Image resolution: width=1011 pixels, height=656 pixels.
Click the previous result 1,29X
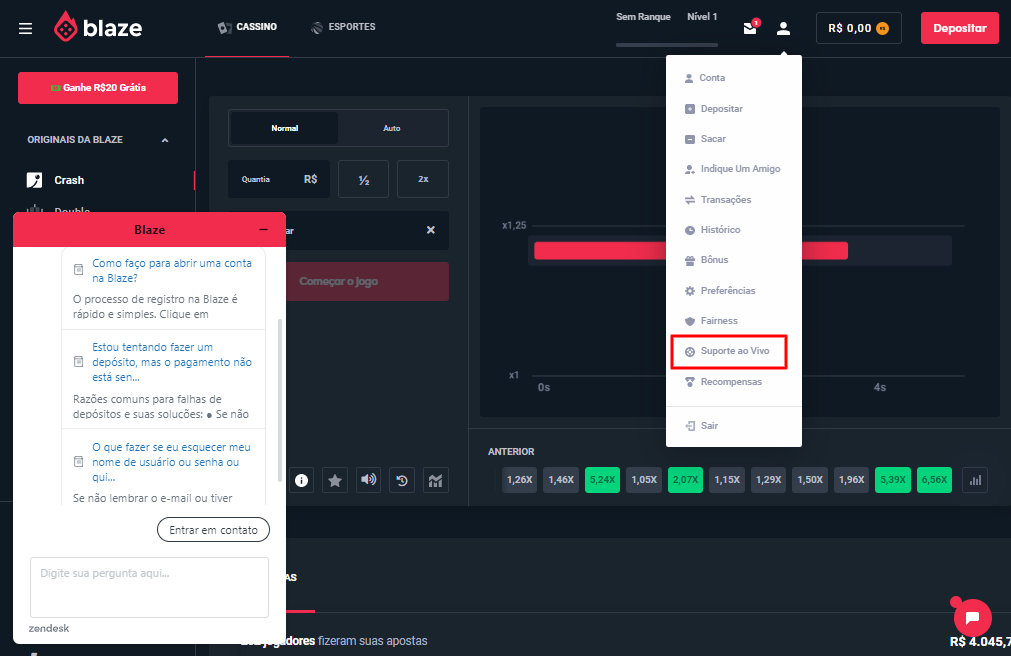point(769,480)
